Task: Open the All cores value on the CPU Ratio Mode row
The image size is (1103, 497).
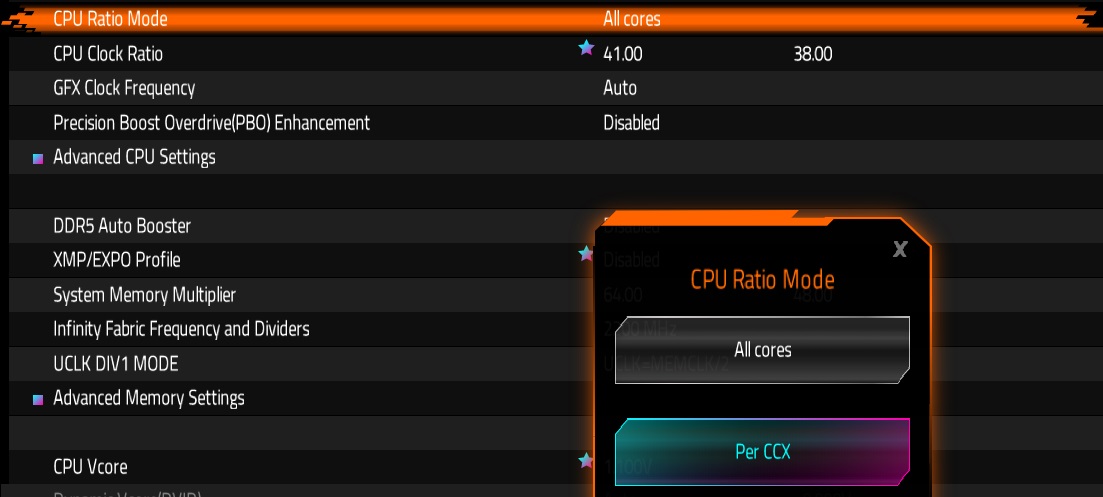Action: (632, 19)
